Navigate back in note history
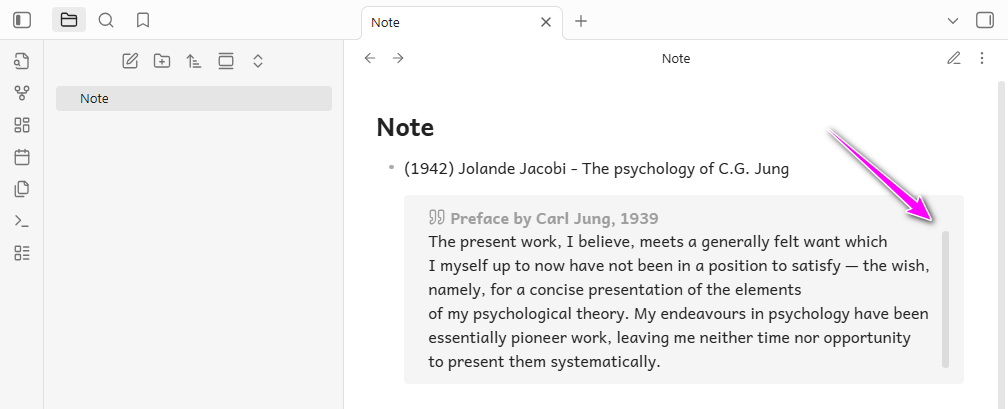 (x=370, y=58)
